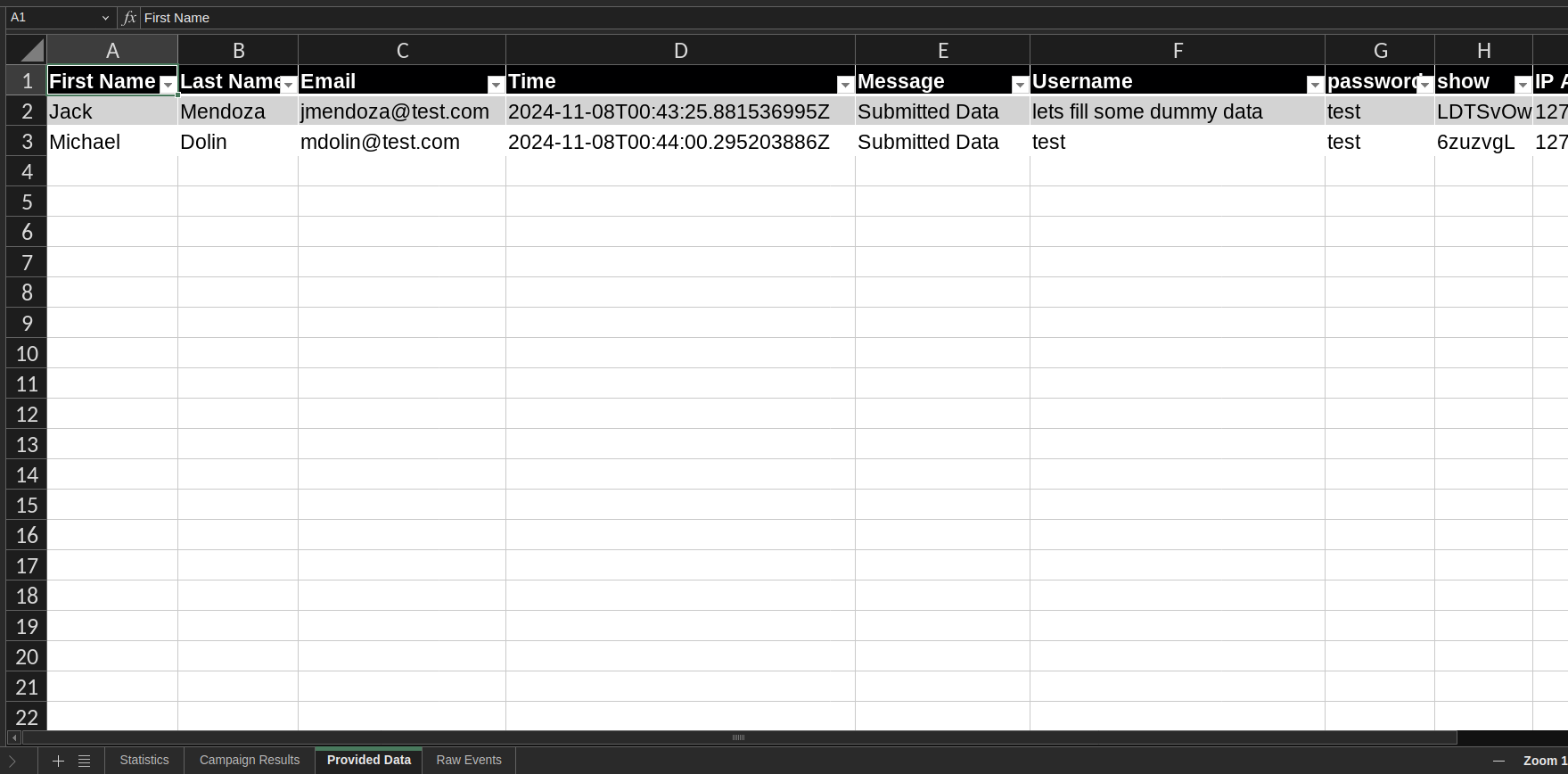Select the jmendoza@test.com cell

click(402, 111)
